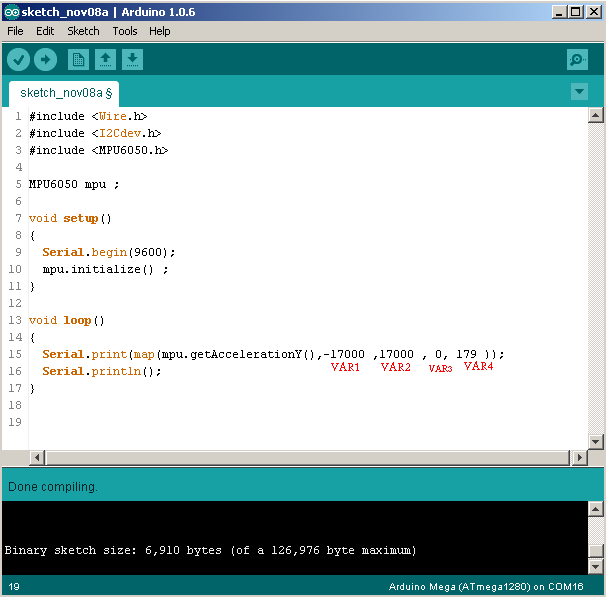The width and height of the screenshot is (606, 597).
Task: Select the sketch_nov08a tab
Action: tap(64, 93)
